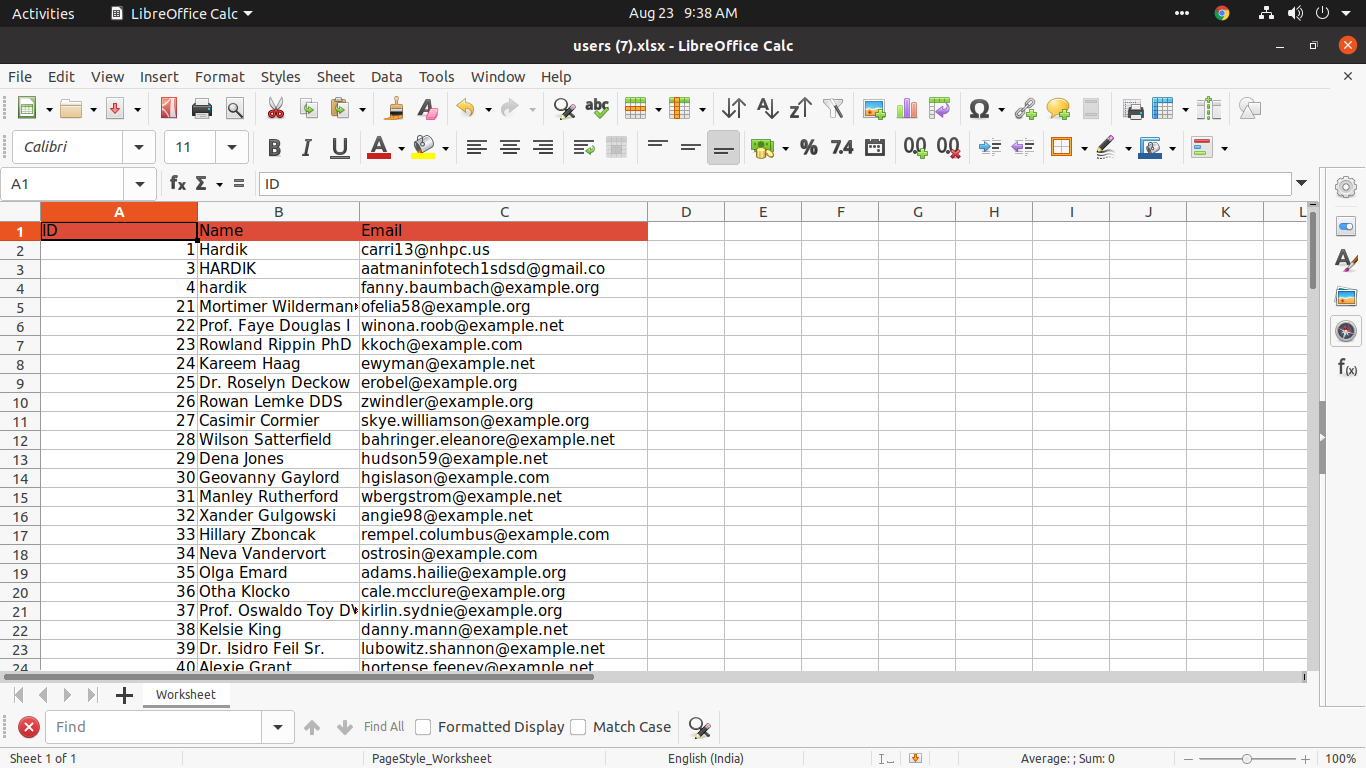Screen dimensions: 1366x768
Task: Click the AutoFilter funnel icon
Action: coord(833,108)
